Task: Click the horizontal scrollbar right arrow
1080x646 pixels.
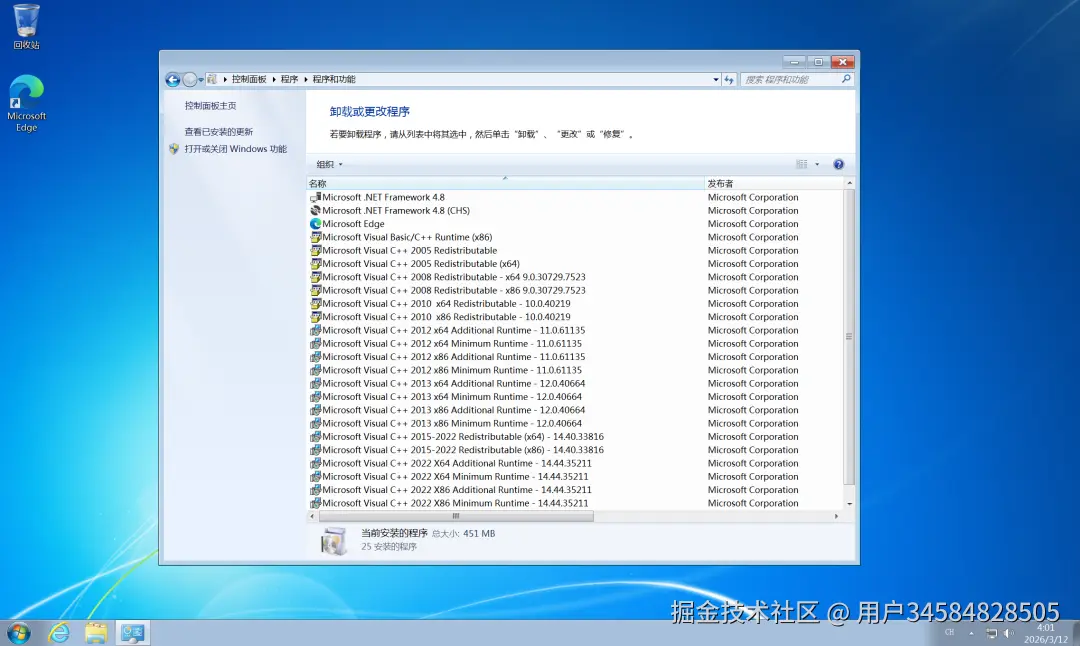Action: click(x=837, y=516)
